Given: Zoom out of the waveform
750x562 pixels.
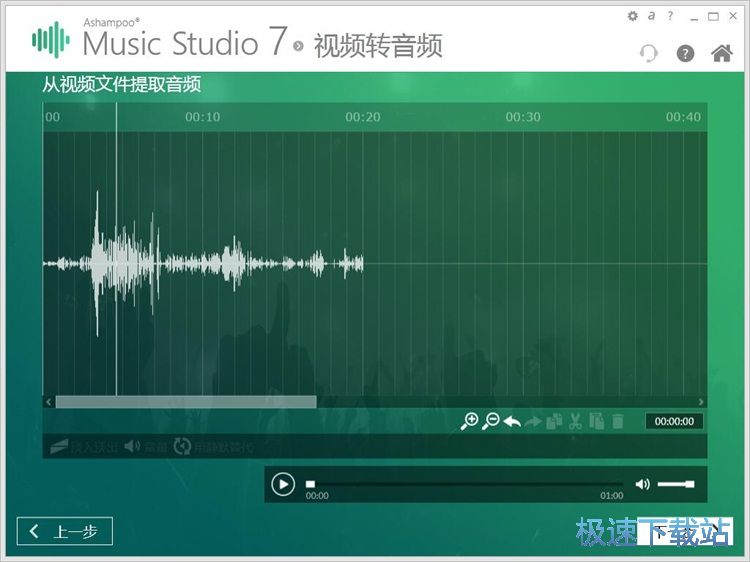Looking at the screenshot, I should [491, 421].
